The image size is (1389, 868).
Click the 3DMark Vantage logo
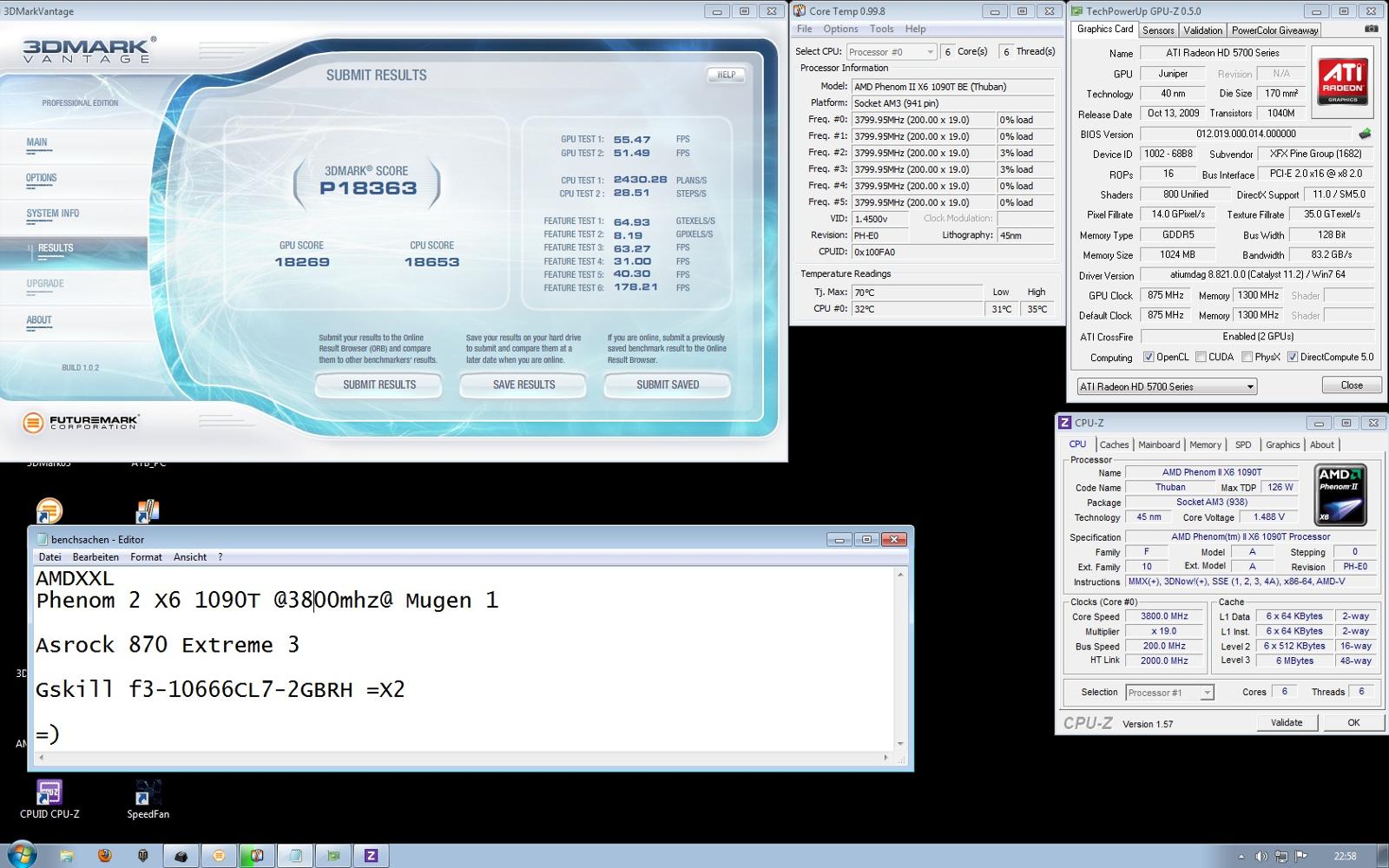point(89,49)
